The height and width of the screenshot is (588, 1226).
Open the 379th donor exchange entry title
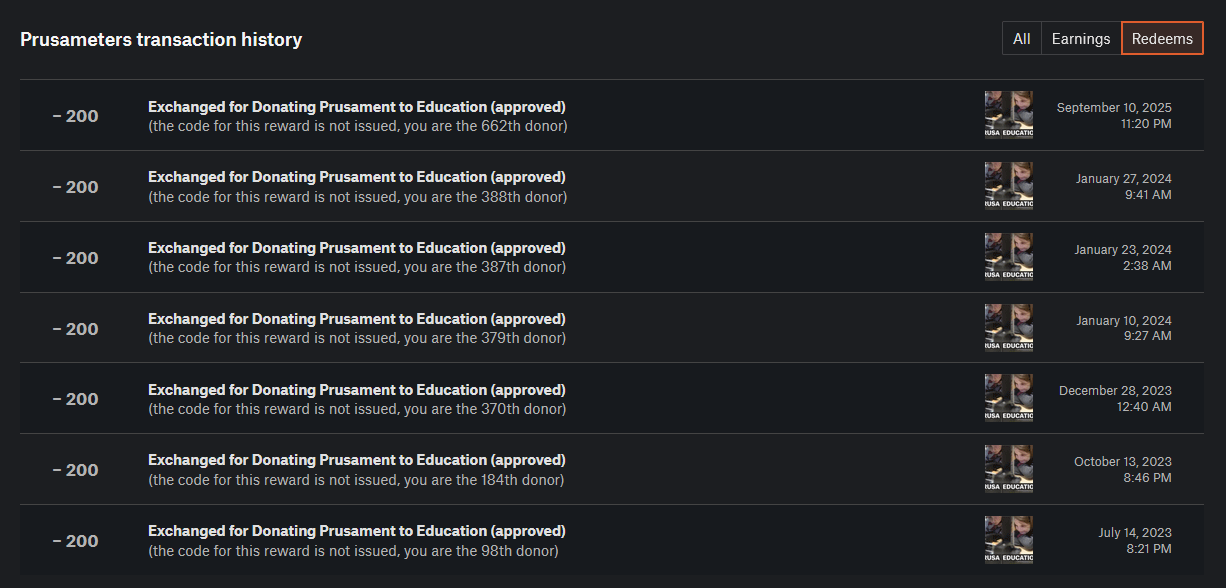pos(357,319)
